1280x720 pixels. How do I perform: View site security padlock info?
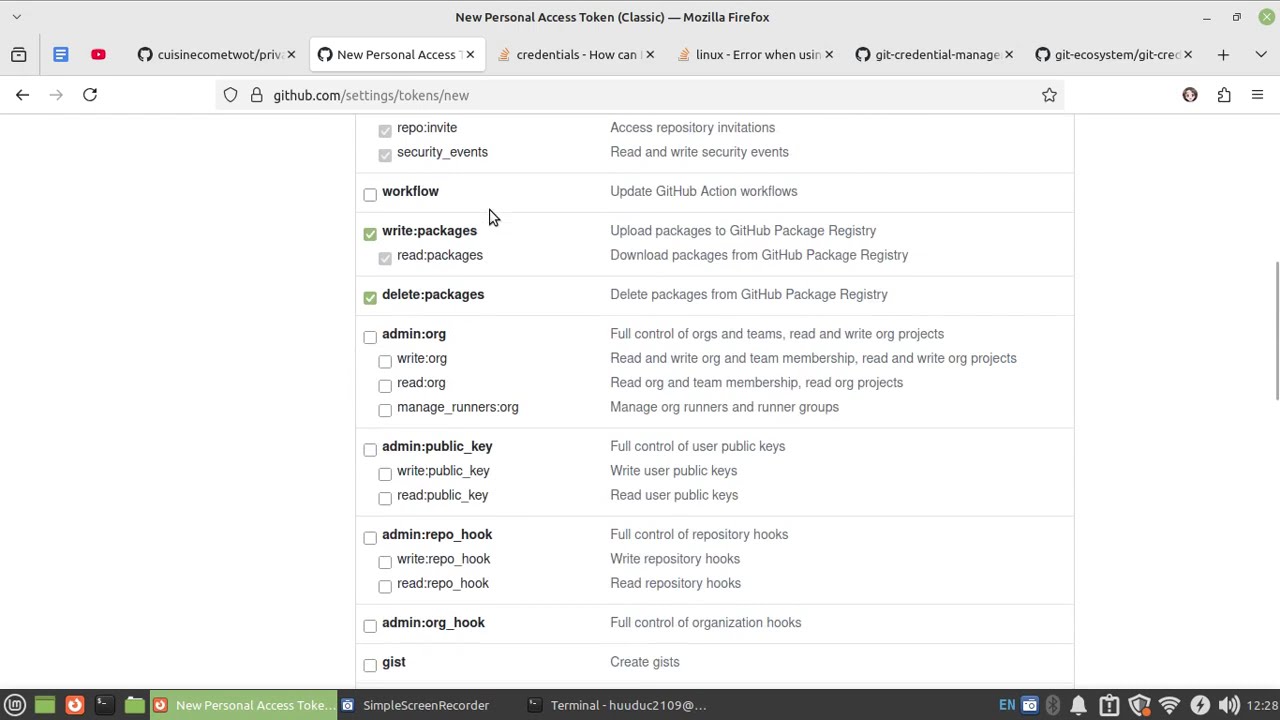[x=256, y=95]
